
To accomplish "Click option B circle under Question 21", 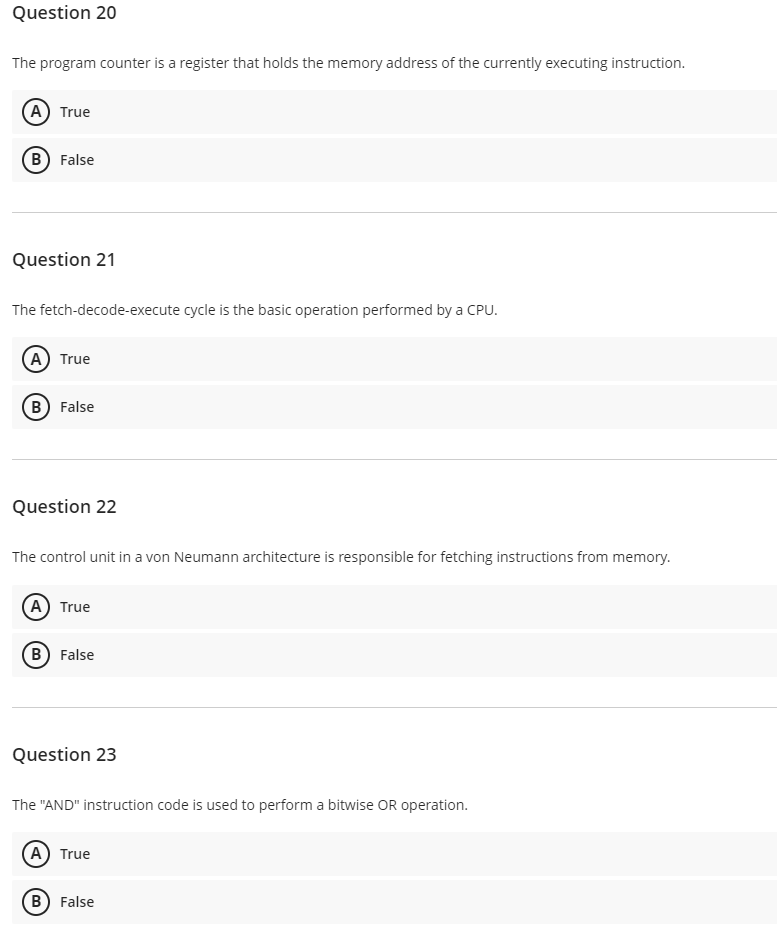I will pyautogui.click(x=36, y=407).
